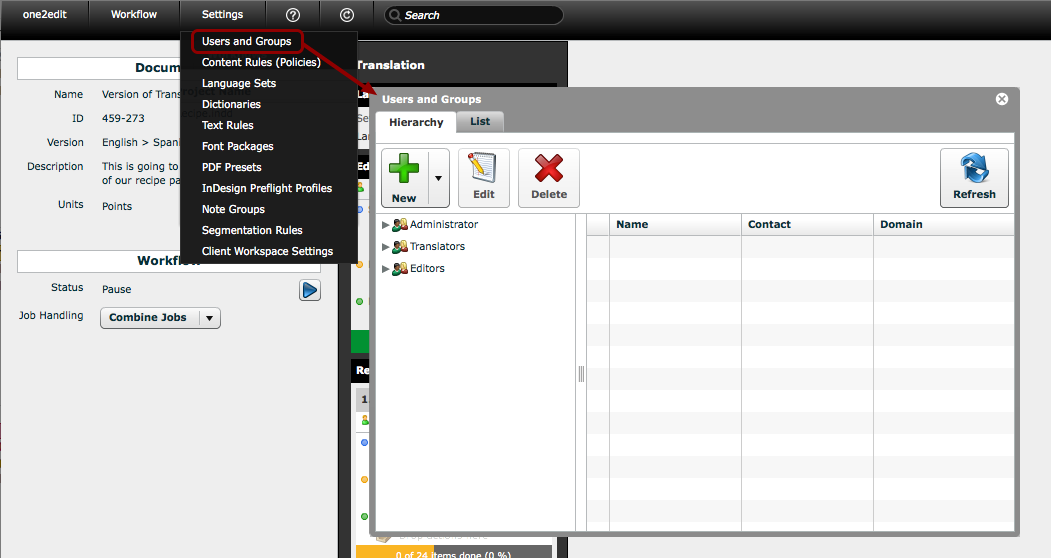Click the green plus New icon
Viewport: 1051px width, 558px height.
(x=404, y=168)
